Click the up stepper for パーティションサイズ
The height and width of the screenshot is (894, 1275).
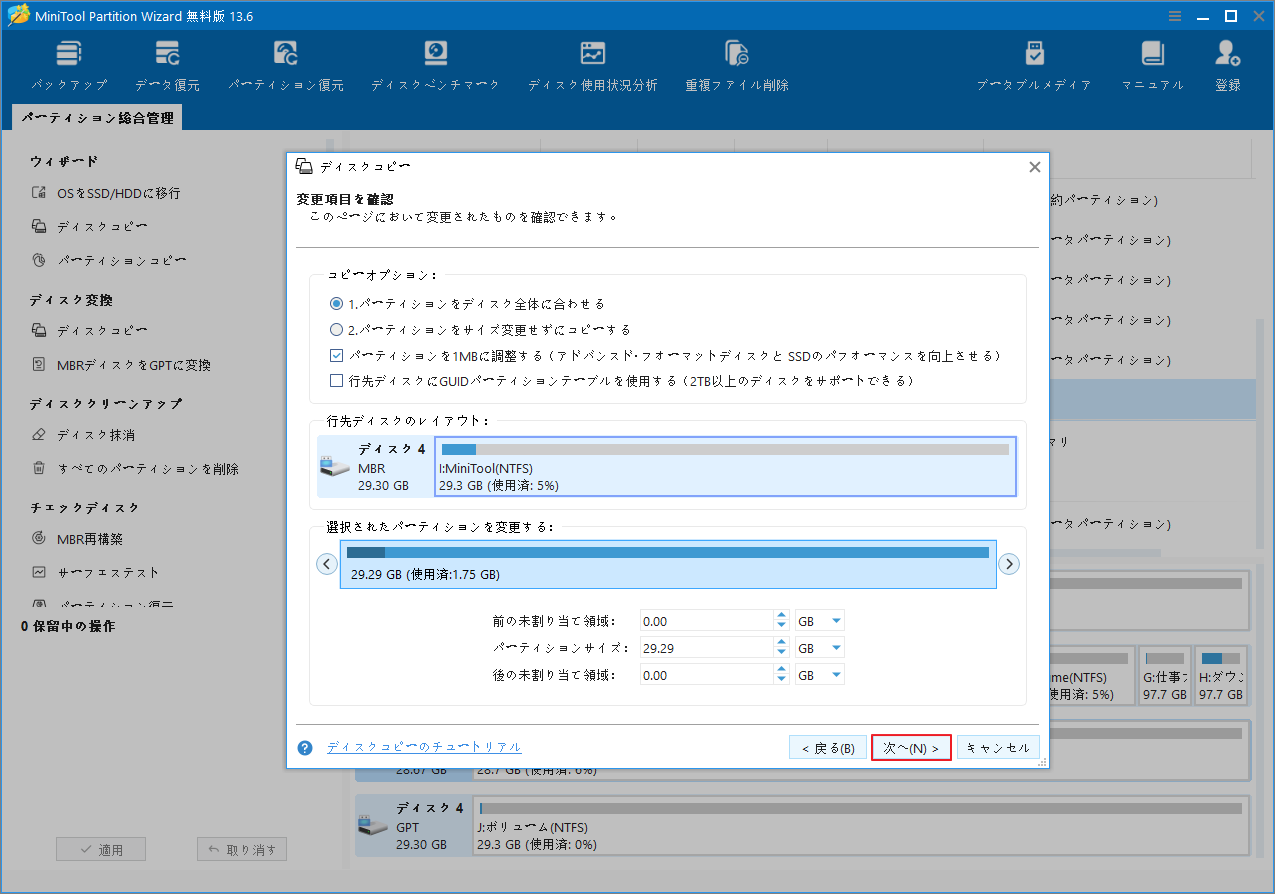(x=781, y=642)
